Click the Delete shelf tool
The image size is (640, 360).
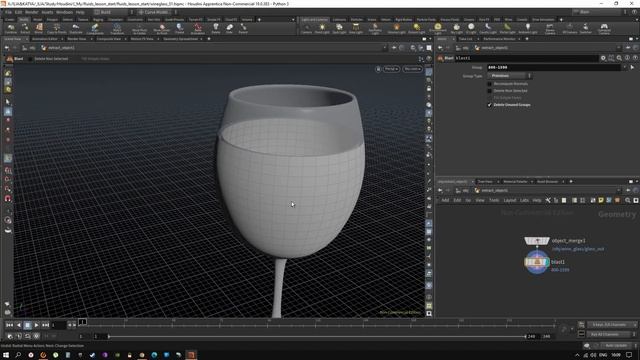coord(216,29)
